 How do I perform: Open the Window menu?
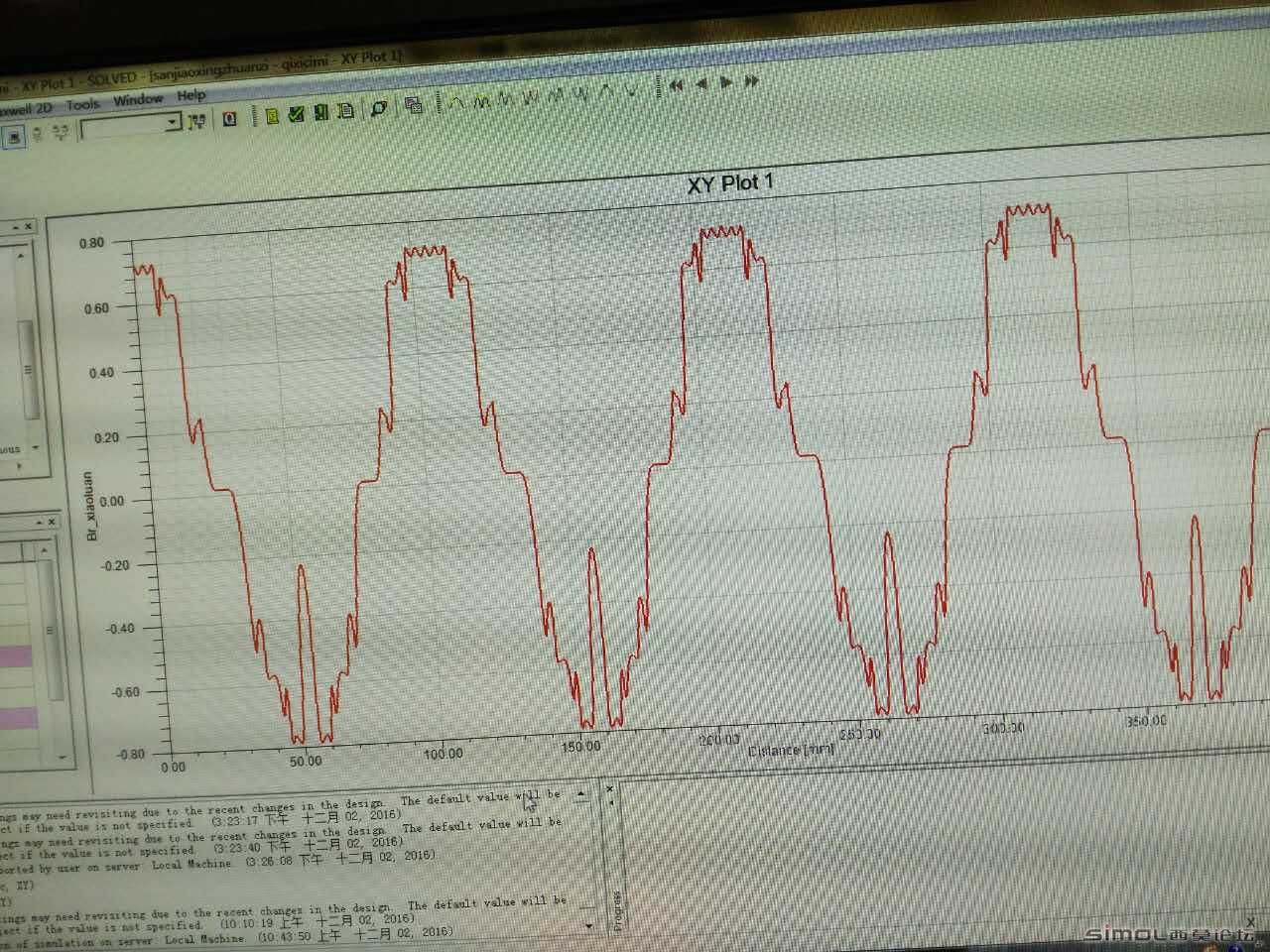pos(137,100)
